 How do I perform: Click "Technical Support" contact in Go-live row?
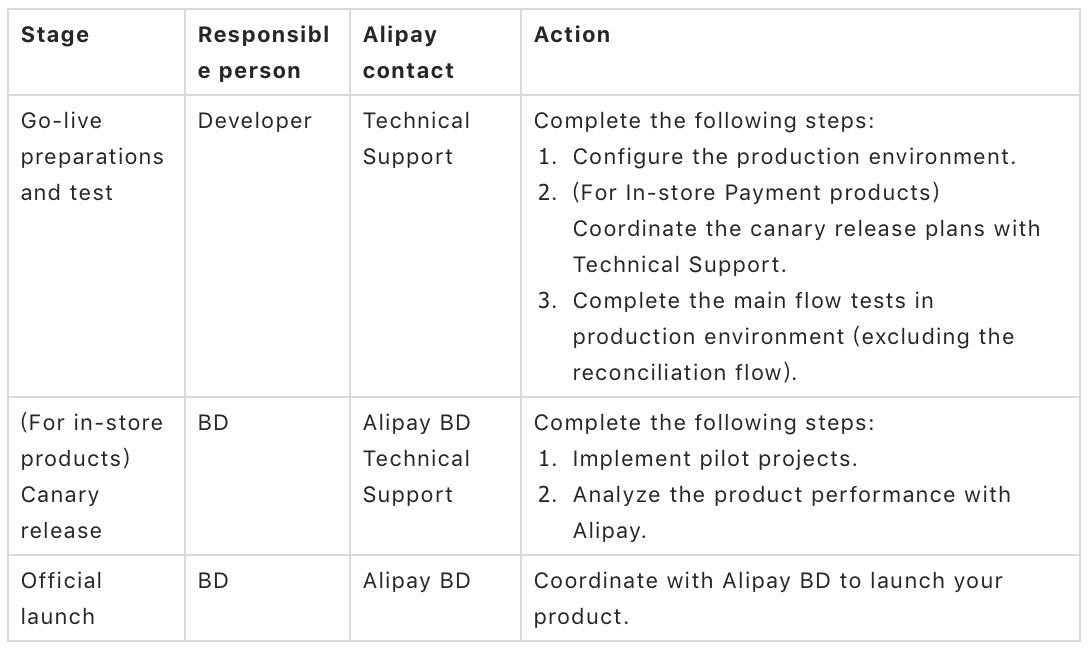[x=416, y=139]
